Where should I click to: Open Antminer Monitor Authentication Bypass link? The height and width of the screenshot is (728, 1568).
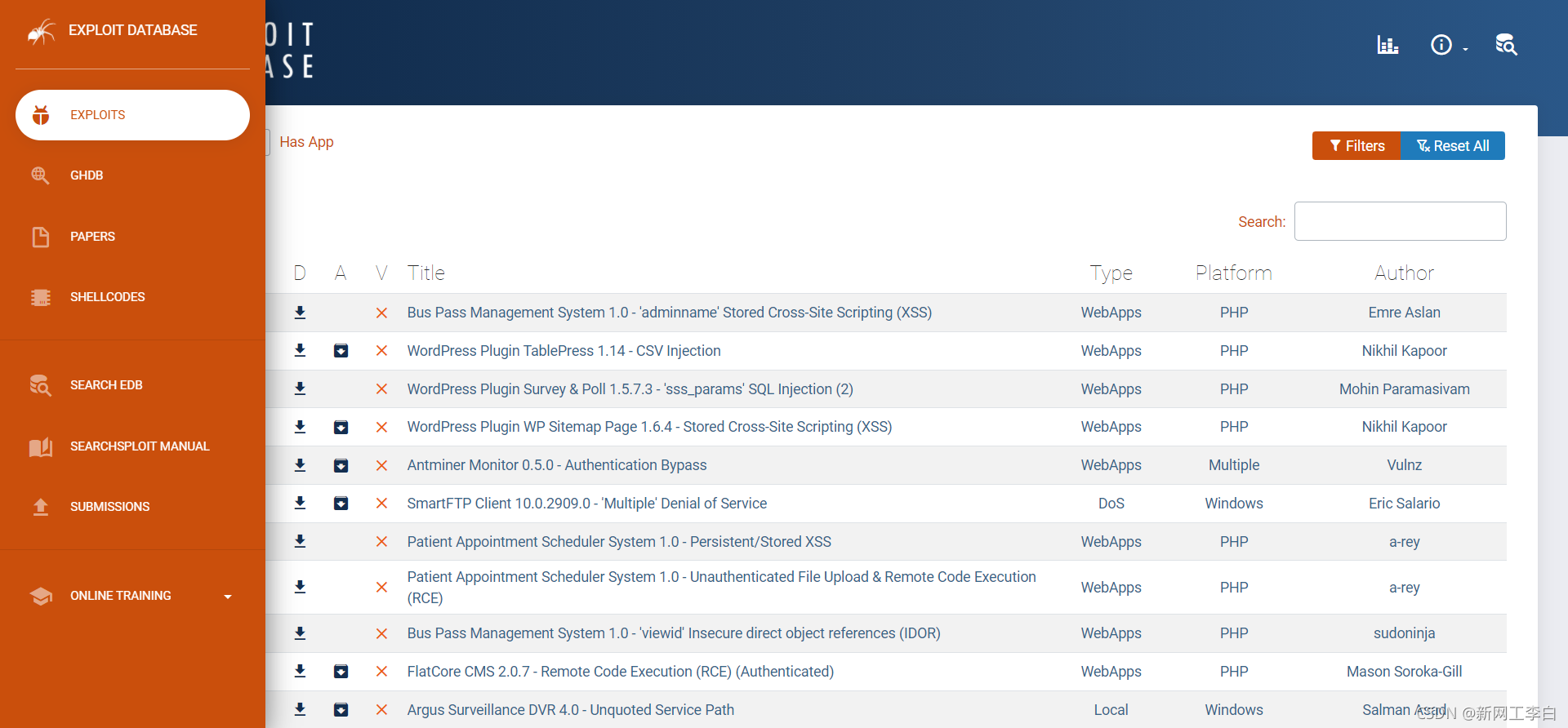(557, 465)
